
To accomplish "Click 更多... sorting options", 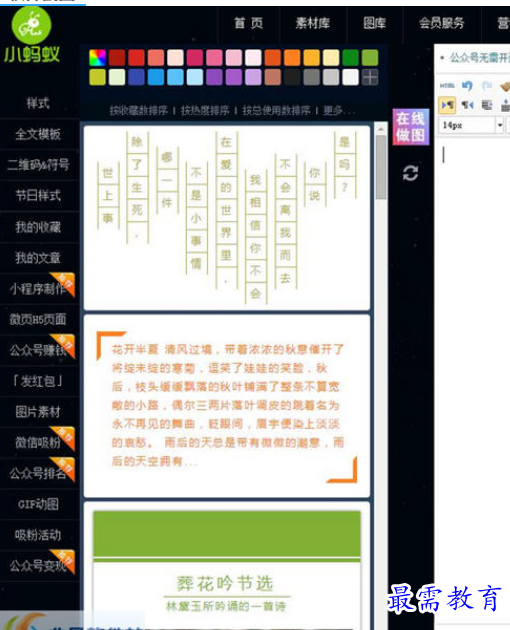I will tap(339, 110).
